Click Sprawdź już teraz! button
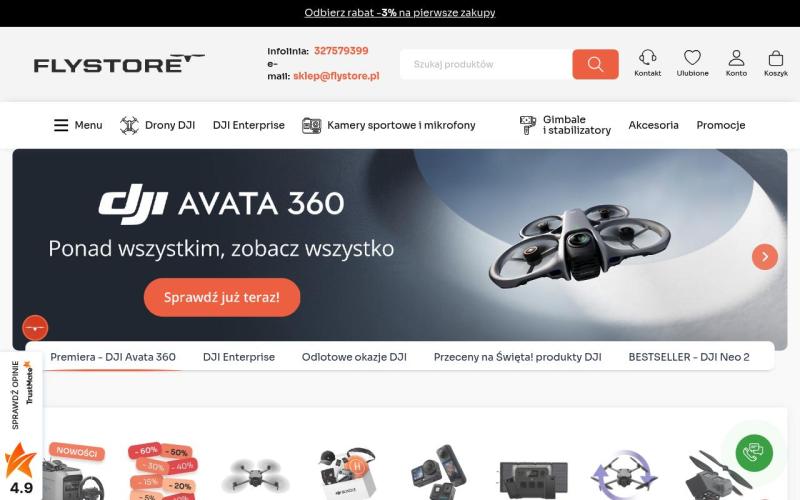Image resolution: width=800 pixels, height=500 pixels. 222,297
